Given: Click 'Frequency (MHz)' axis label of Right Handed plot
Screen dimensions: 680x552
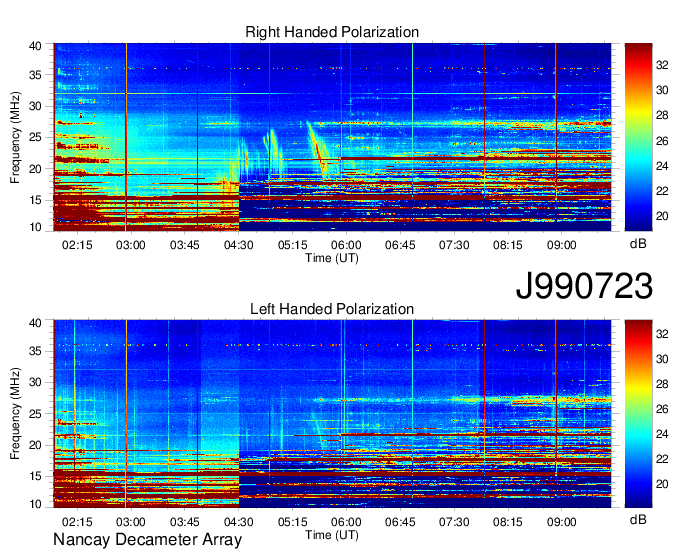Looking at the screenshot, I should (x=15, y=137).
